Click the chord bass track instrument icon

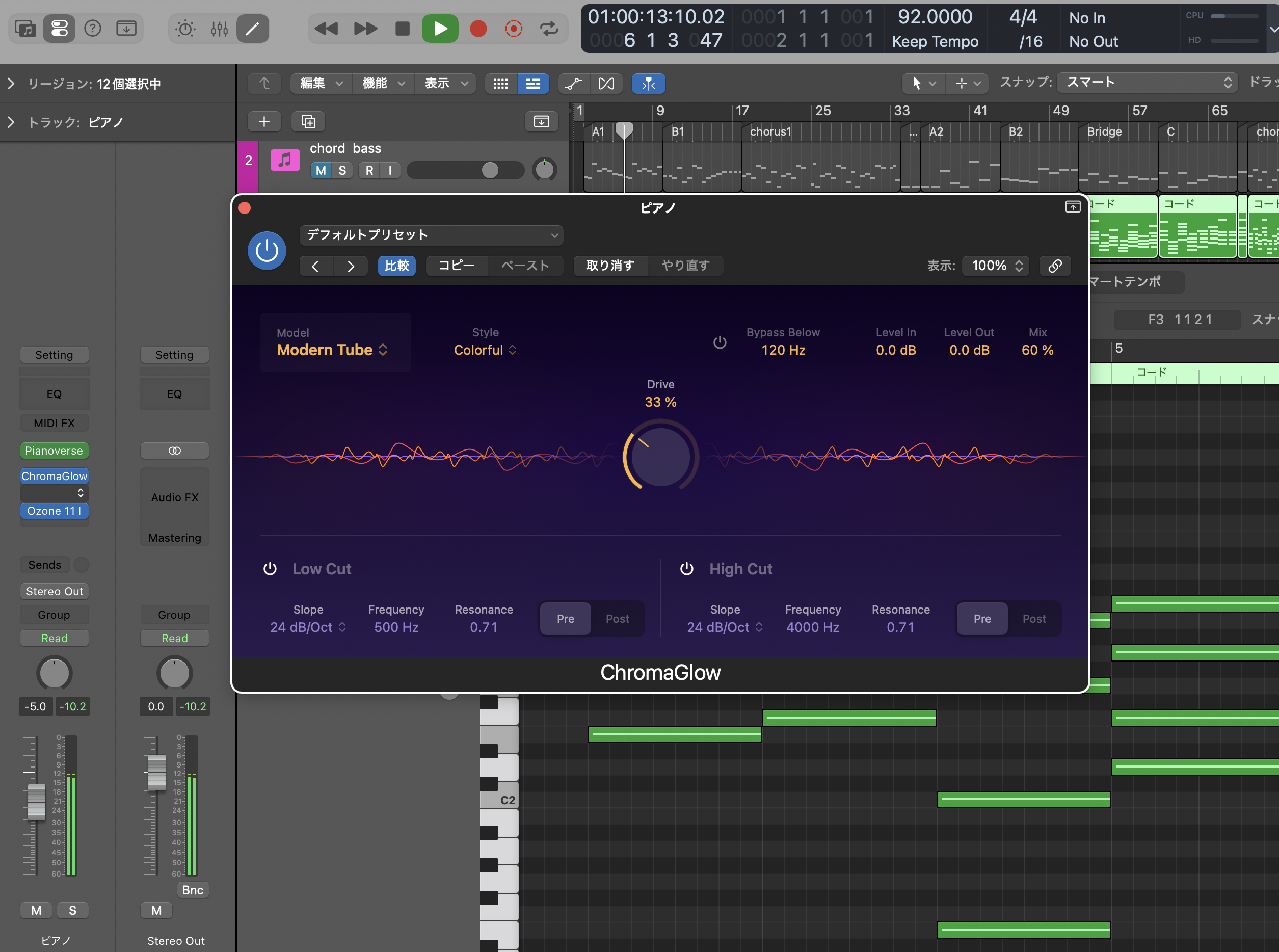click(x=285, y=160)
